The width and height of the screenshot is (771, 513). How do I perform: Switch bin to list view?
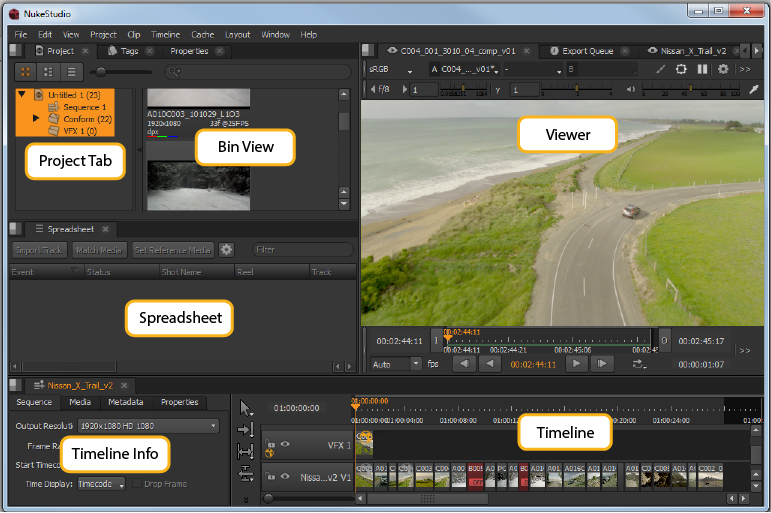point(71,72)
